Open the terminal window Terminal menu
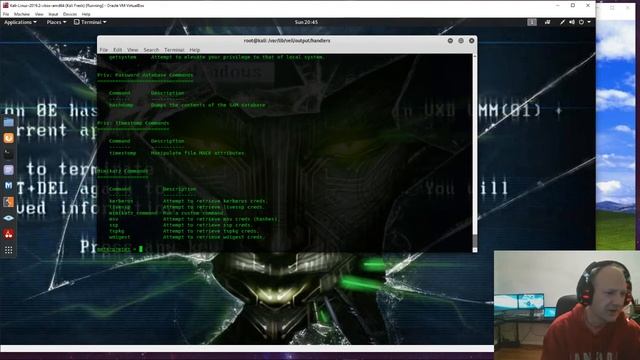640x360 pixels. click(x=174, y=50)
